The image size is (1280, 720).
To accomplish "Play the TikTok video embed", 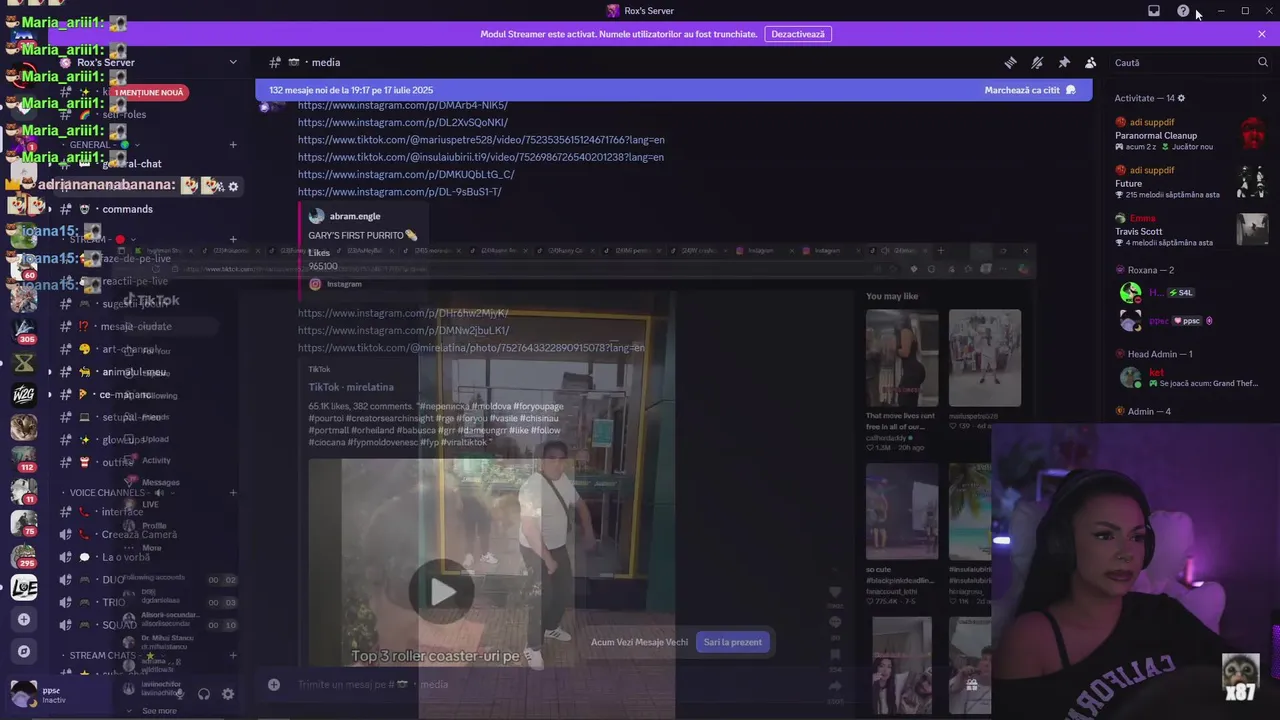I will tap(443, 592).
